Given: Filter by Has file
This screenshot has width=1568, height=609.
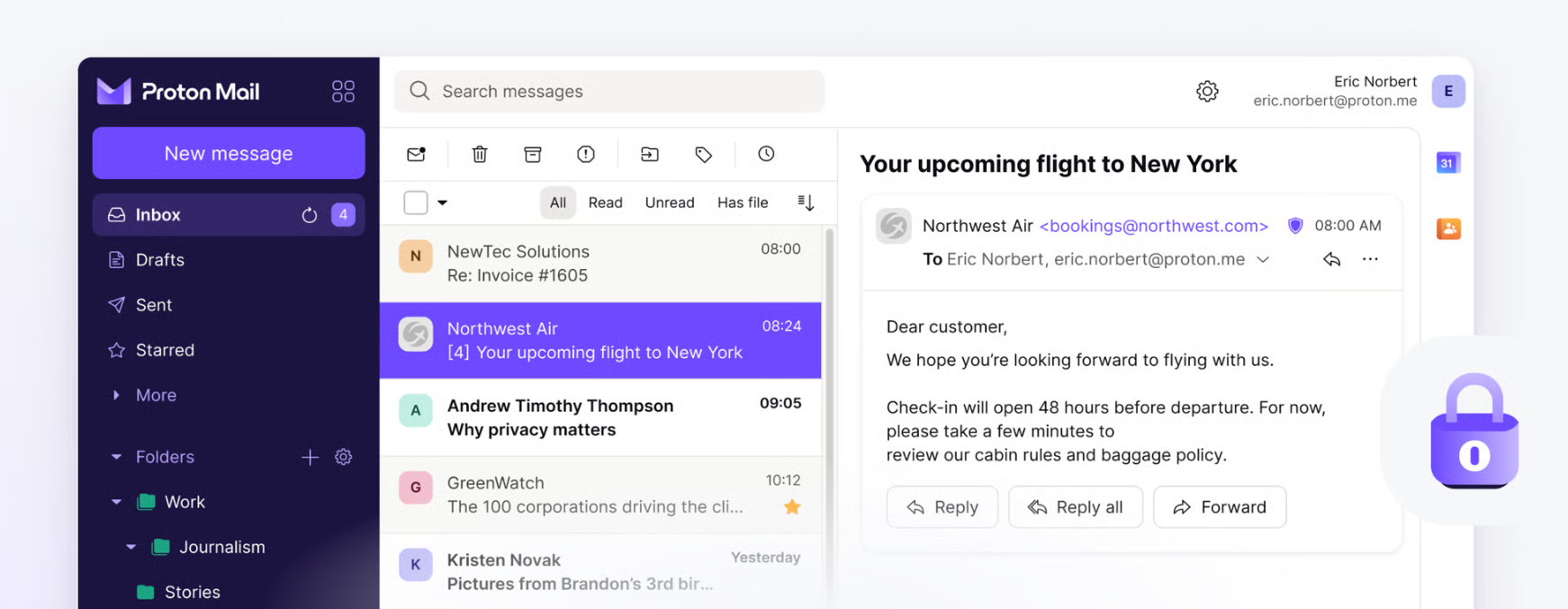Looking at the screenshot, I should point(743,202).
